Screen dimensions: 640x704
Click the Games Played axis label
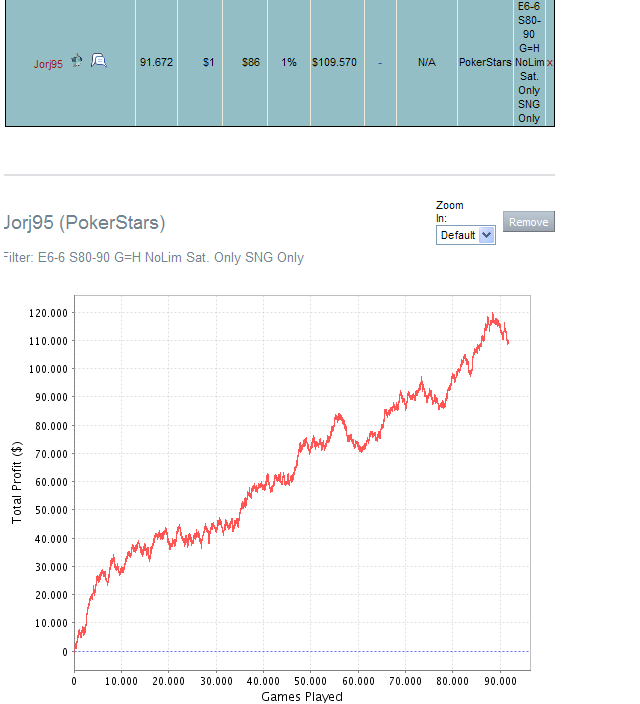pos(302,696)
